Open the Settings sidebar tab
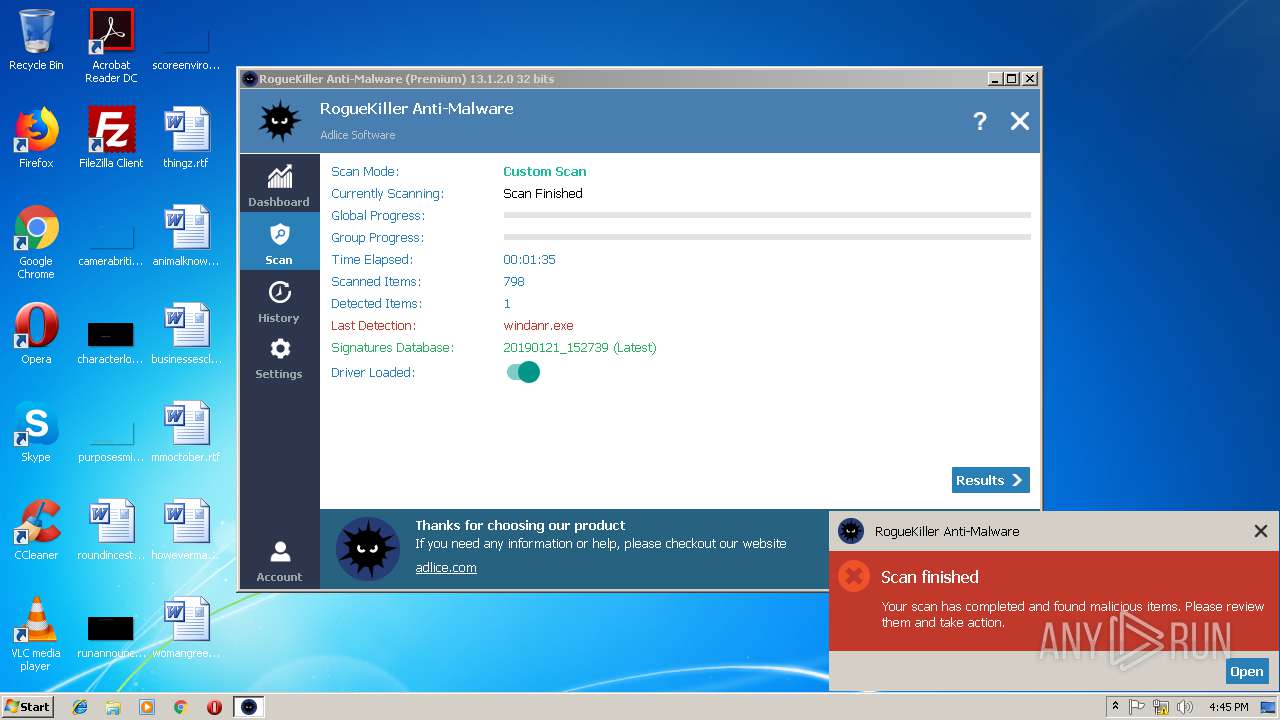This screenshot has height=720, width=1280. point(279,358)
